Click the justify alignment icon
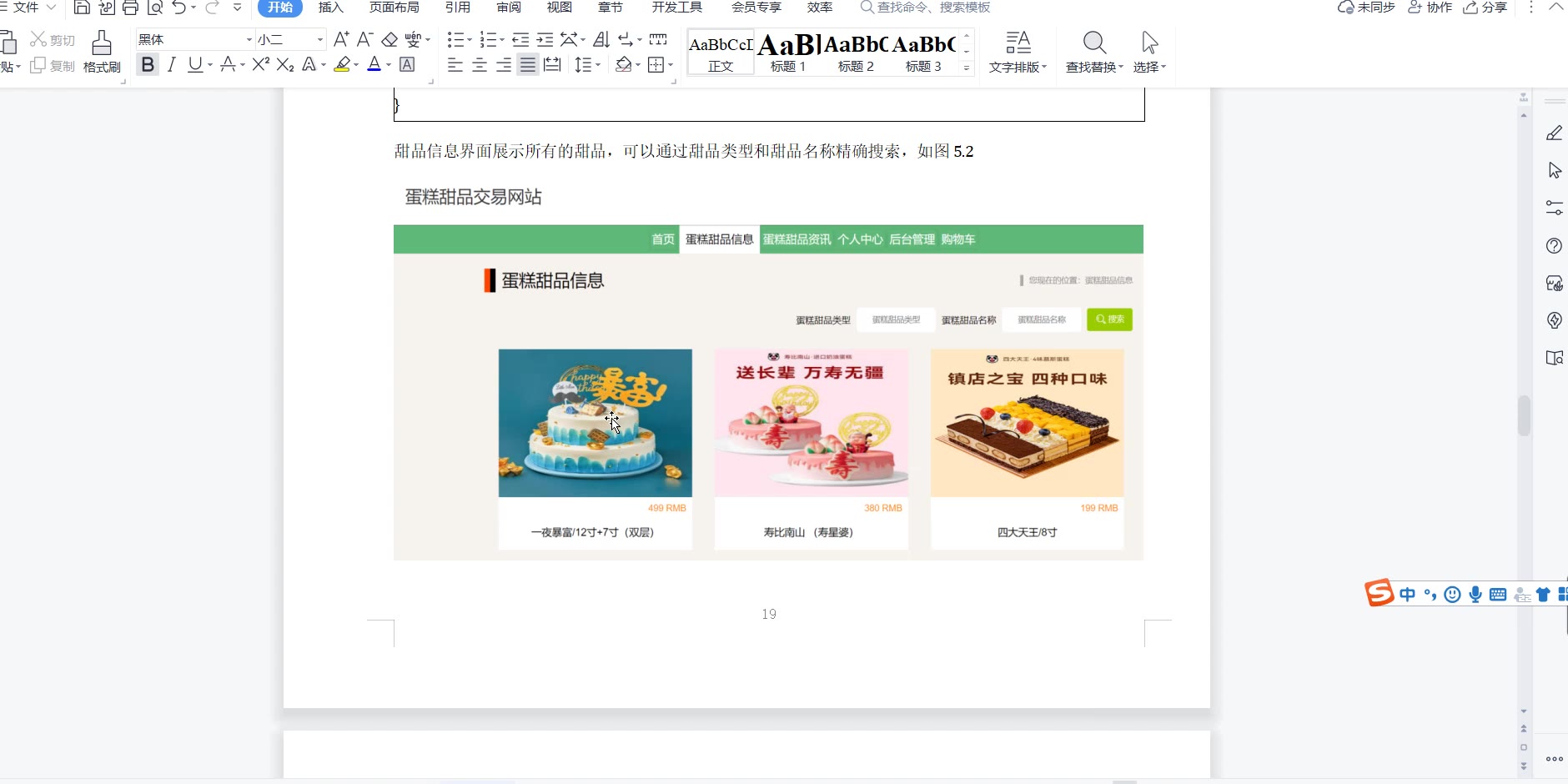Image resolution: width=1568 pixels, height=784 pixels. (528, 65)
